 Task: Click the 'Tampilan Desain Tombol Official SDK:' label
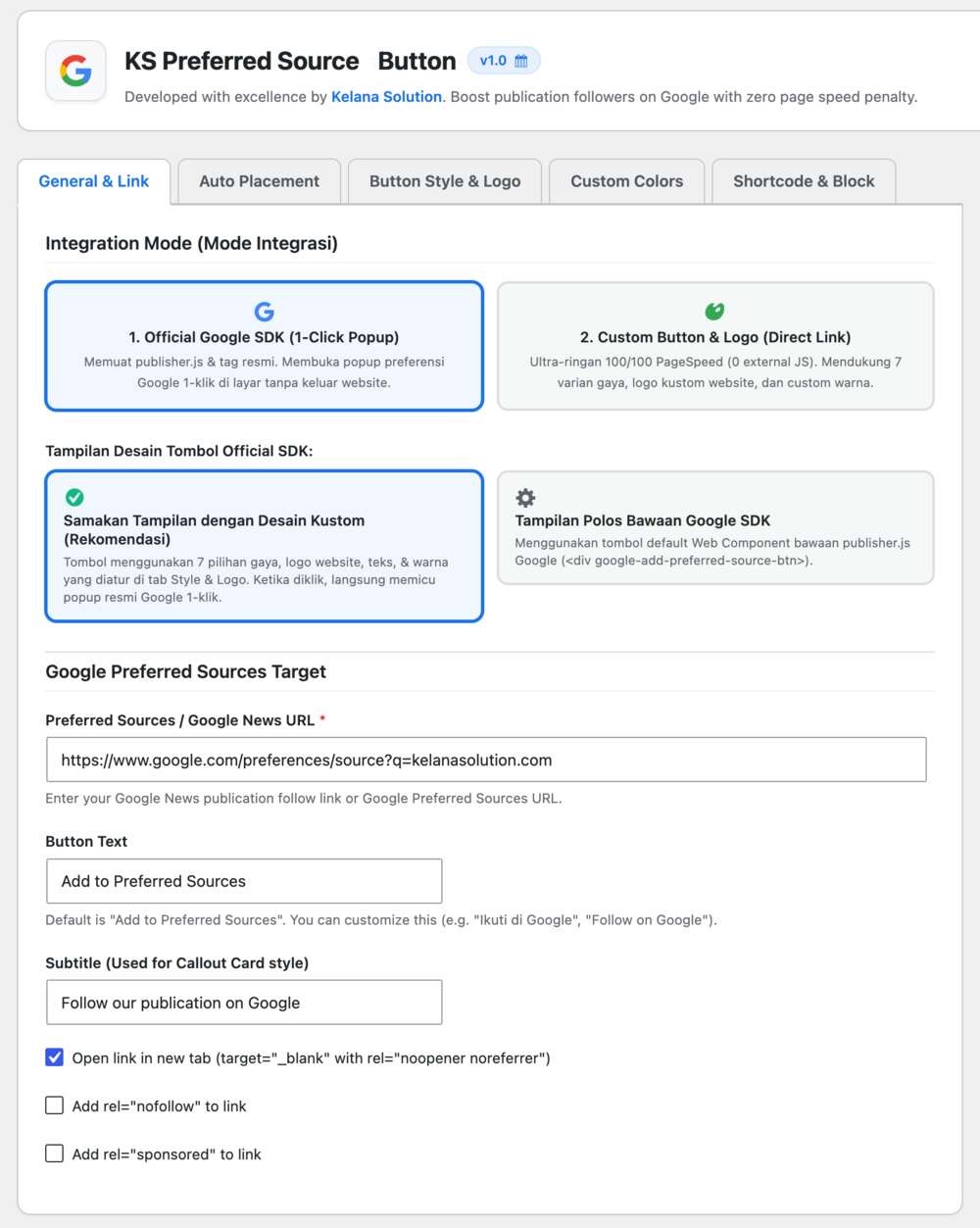(x=179, y=451)
